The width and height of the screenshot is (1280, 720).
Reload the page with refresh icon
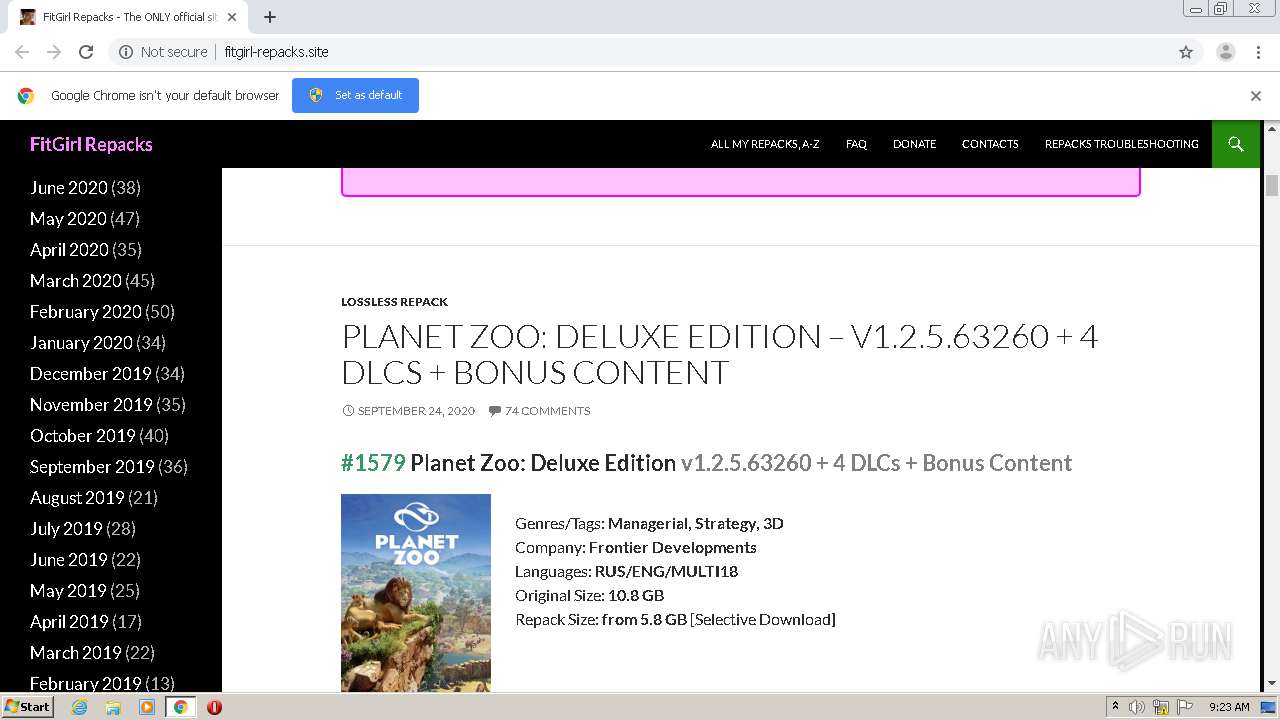86,52
